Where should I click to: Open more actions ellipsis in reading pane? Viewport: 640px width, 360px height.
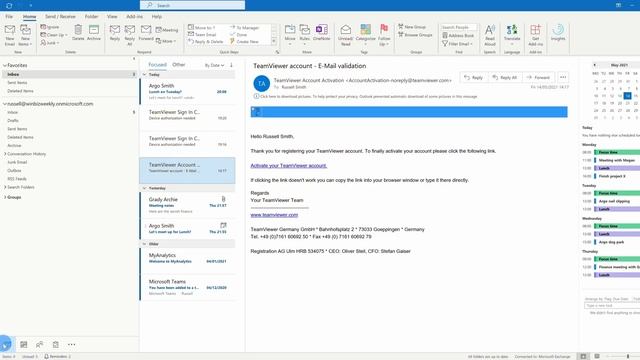(563, 77)
